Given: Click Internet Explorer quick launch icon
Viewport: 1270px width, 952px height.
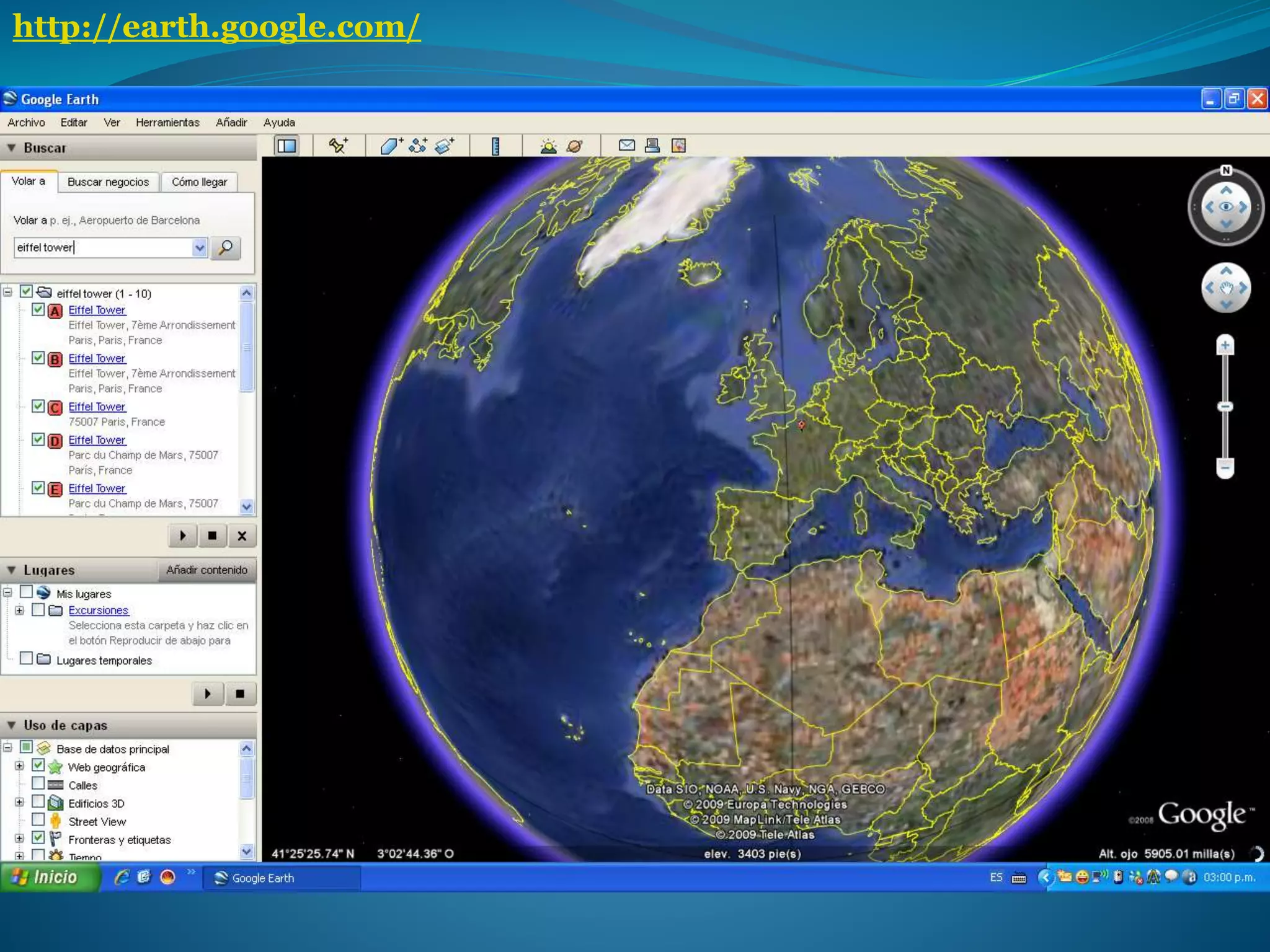Looking at the screenshot, I should [122, 877].
